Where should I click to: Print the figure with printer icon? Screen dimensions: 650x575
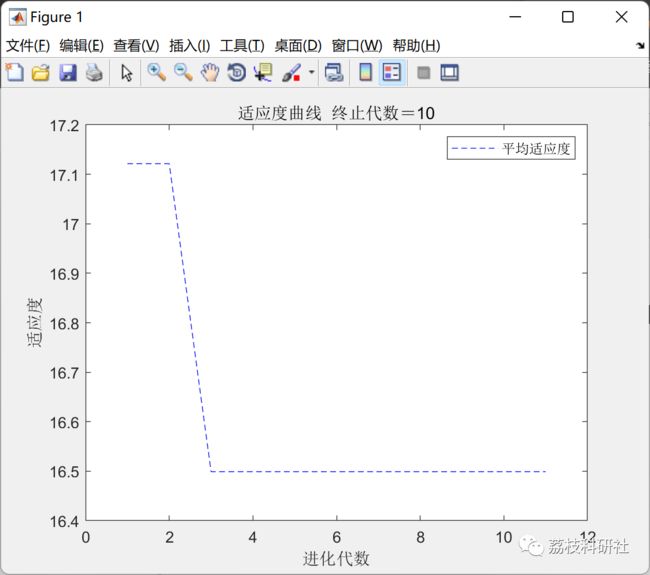pos(94,73)
